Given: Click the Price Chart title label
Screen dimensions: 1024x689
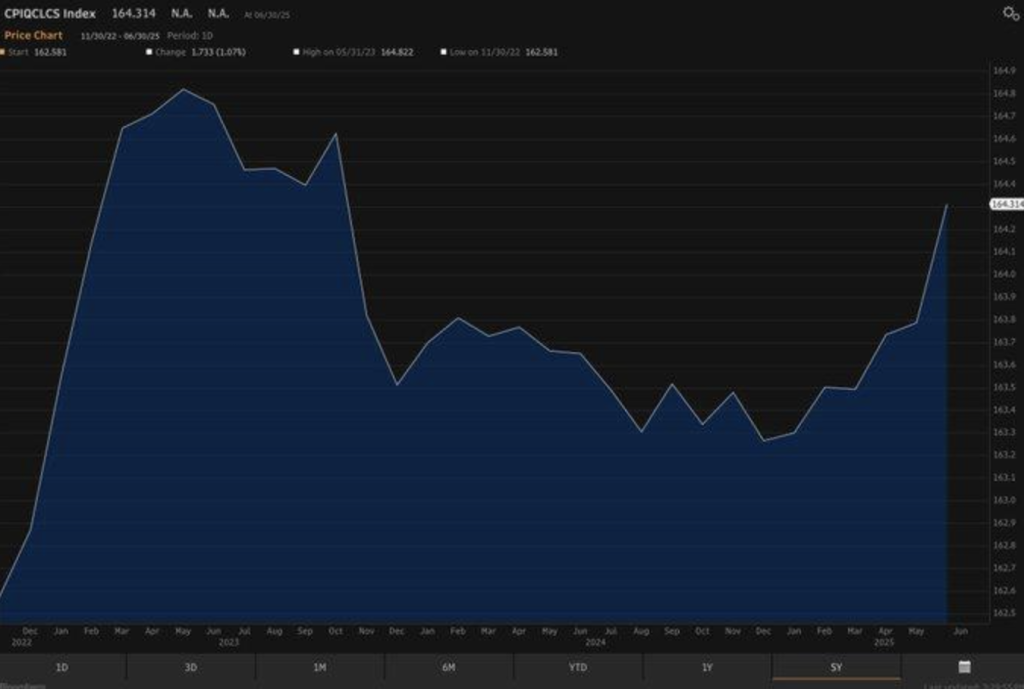Looking at the screenshot, I should point(33,35).
